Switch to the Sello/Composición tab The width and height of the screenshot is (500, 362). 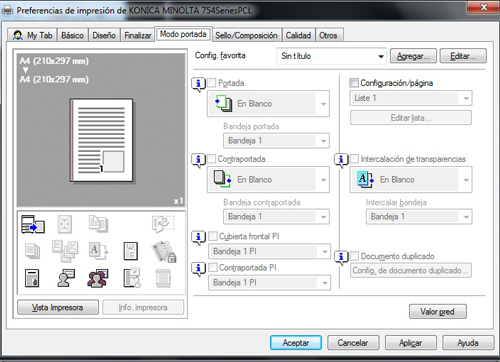tap(246, 35)
